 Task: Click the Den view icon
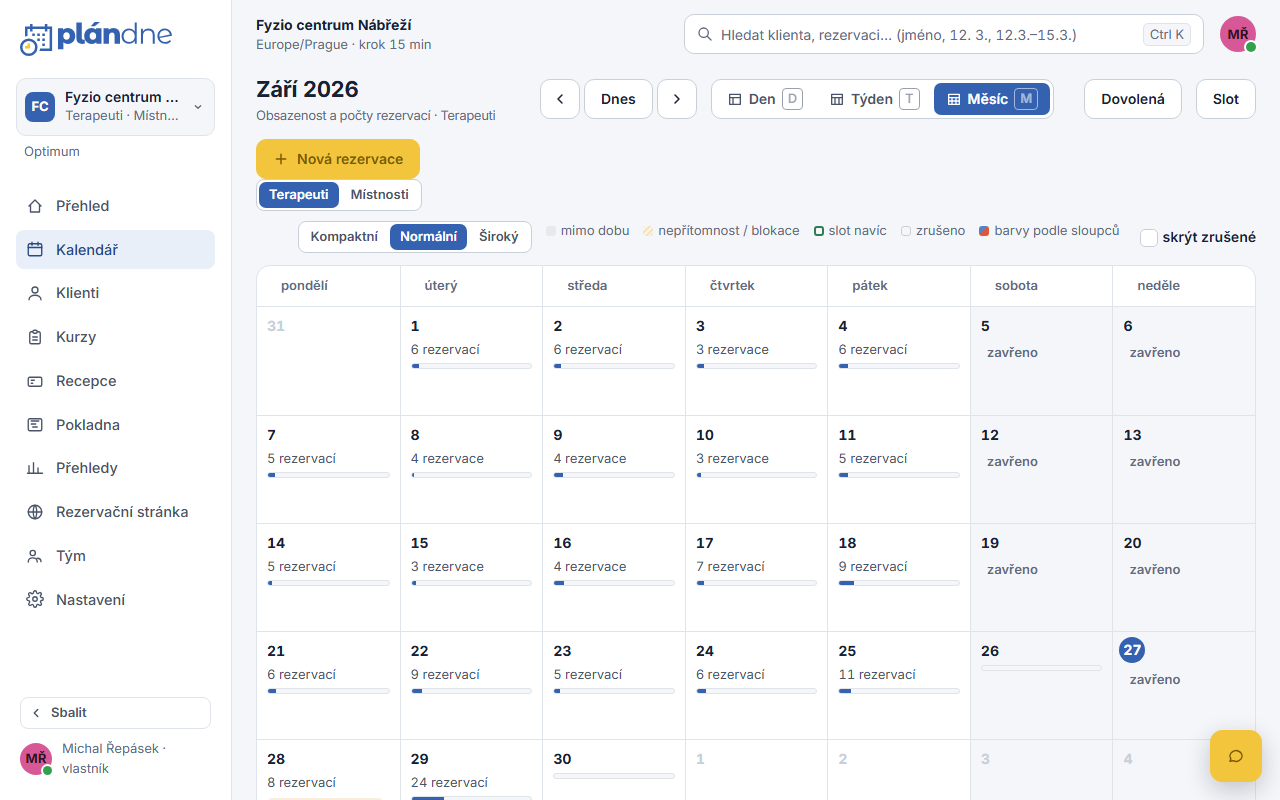pyautogui.click(x=735, y=99)
